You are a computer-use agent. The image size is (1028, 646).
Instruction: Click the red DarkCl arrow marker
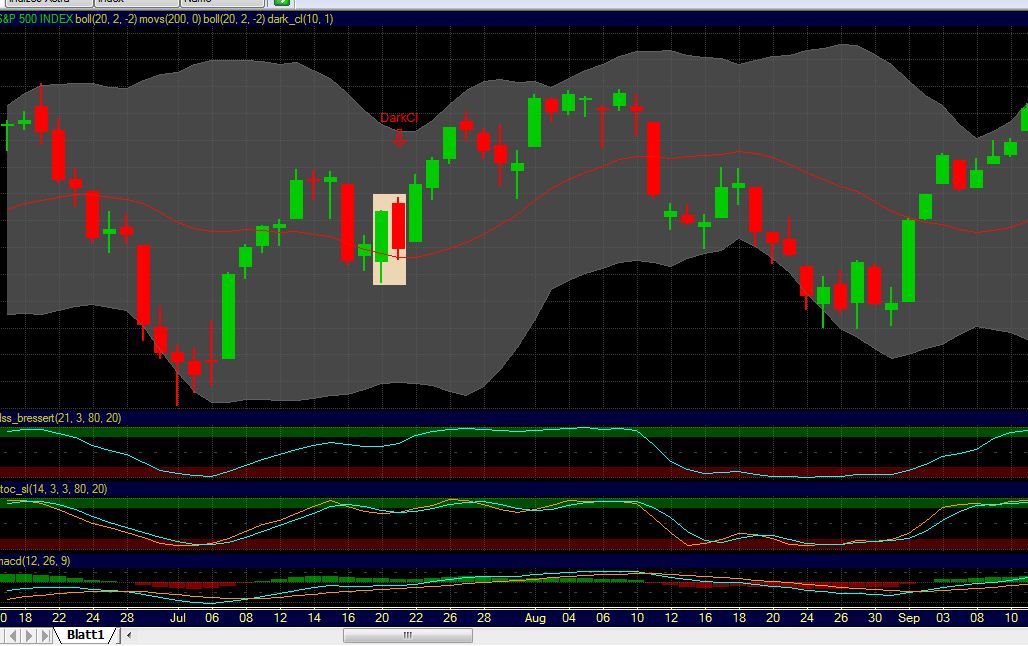(x=399, y=138)
